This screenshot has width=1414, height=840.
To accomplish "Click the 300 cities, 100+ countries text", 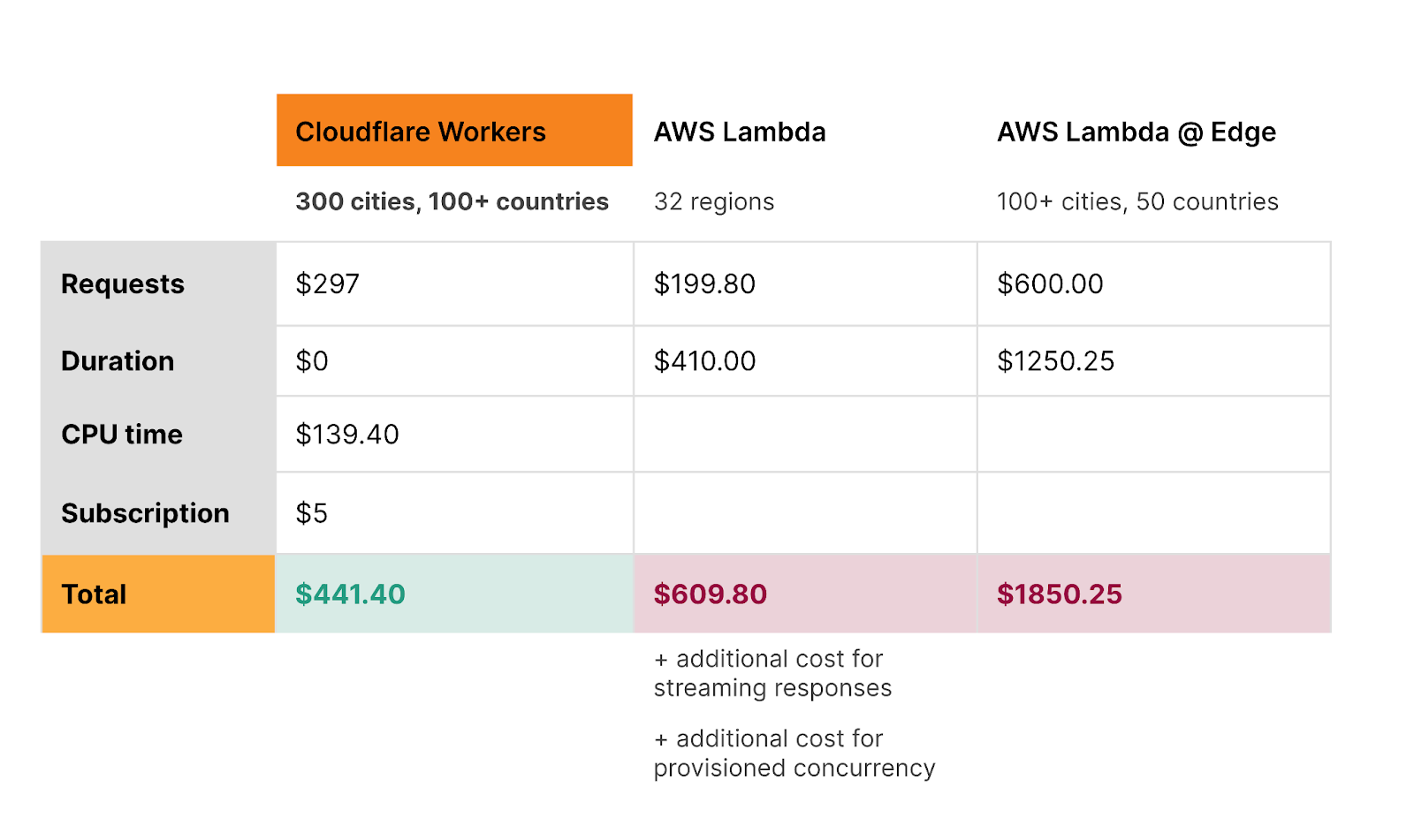I will point(452,201).
